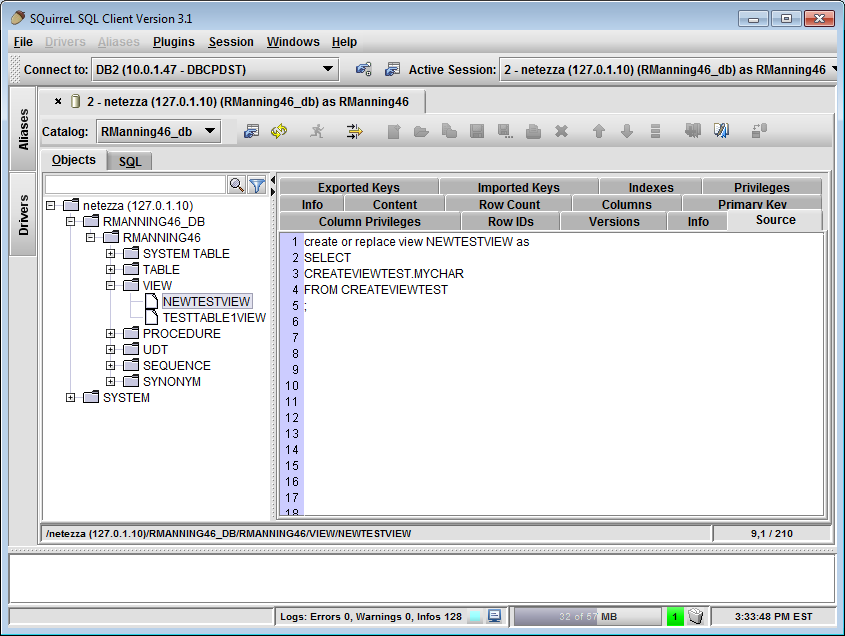Click the garbage collector trash icon

point(697,616)
